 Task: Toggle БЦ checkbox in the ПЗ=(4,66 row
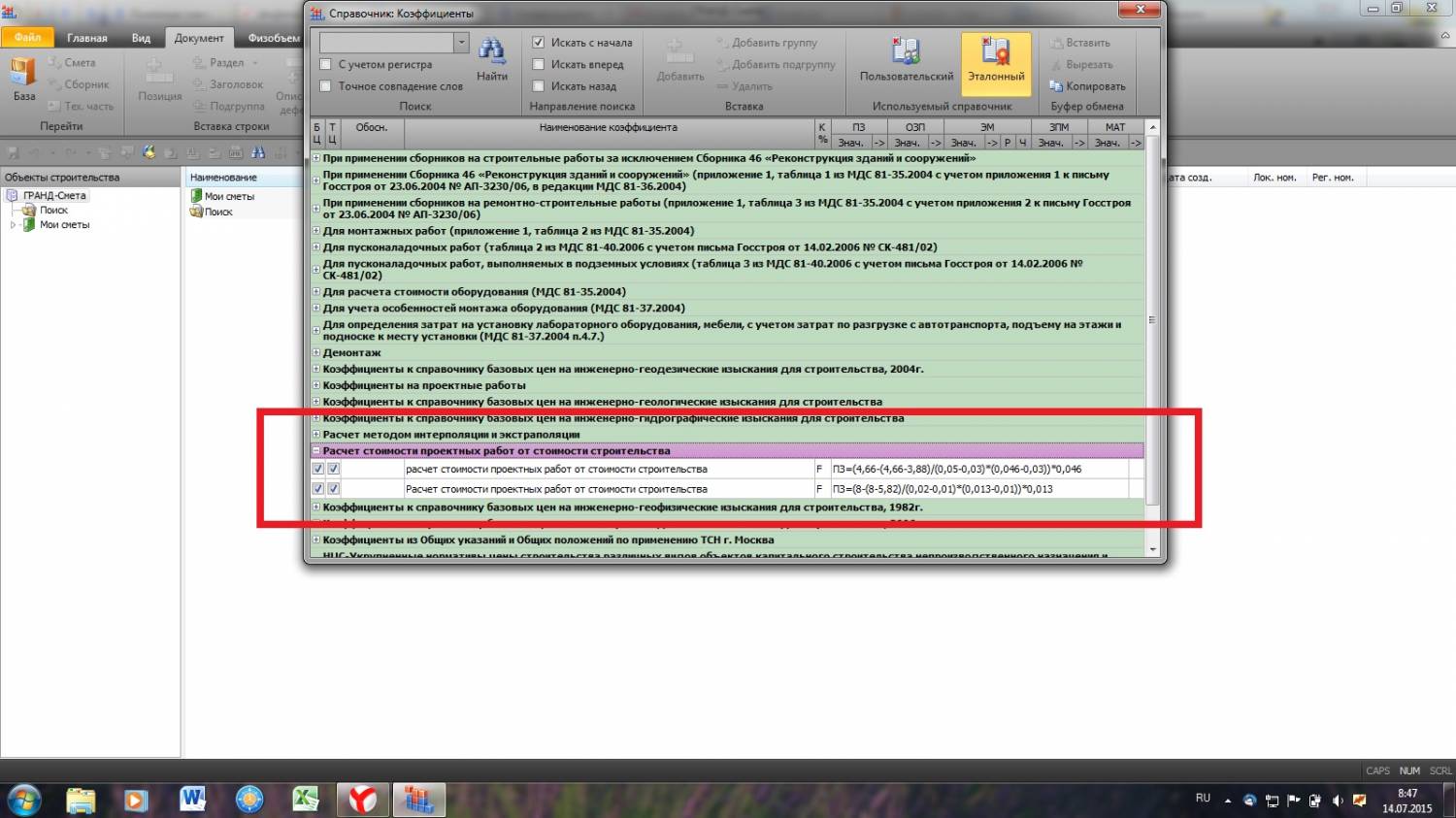click(x=317, y=469)
